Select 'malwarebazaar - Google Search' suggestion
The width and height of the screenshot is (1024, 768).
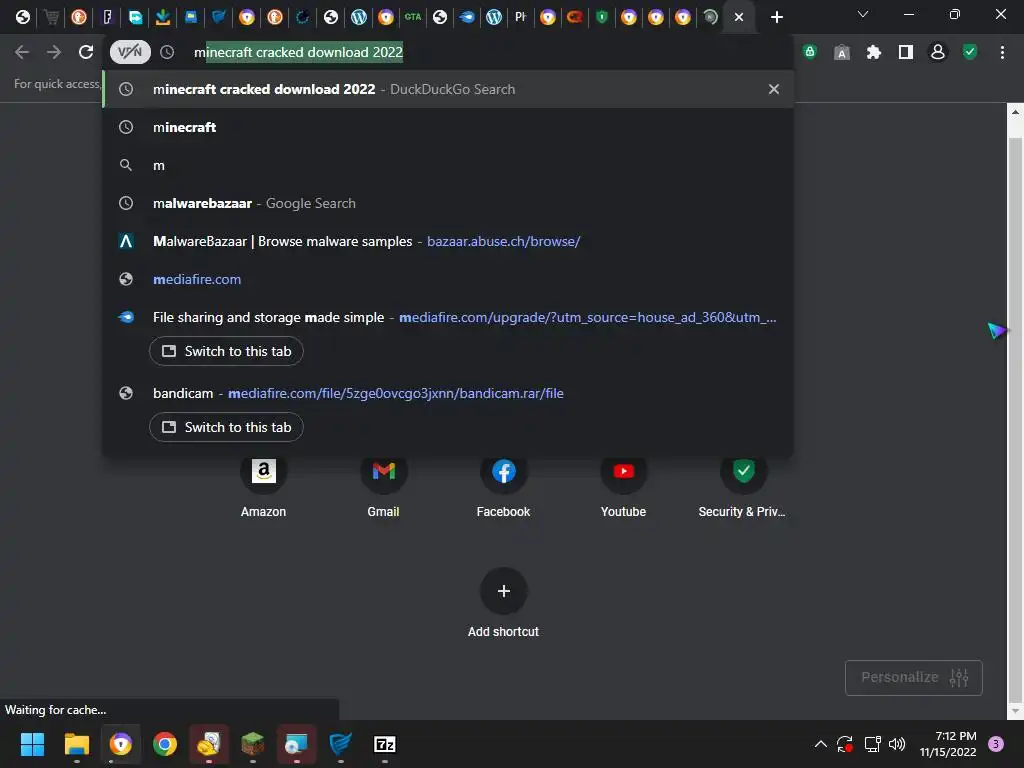coord(448,203)
